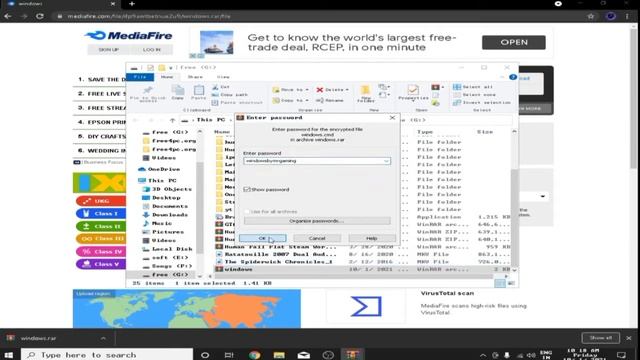
Task: Open Local Disk in the navigation pane
Action: click(x=167, y=249)
